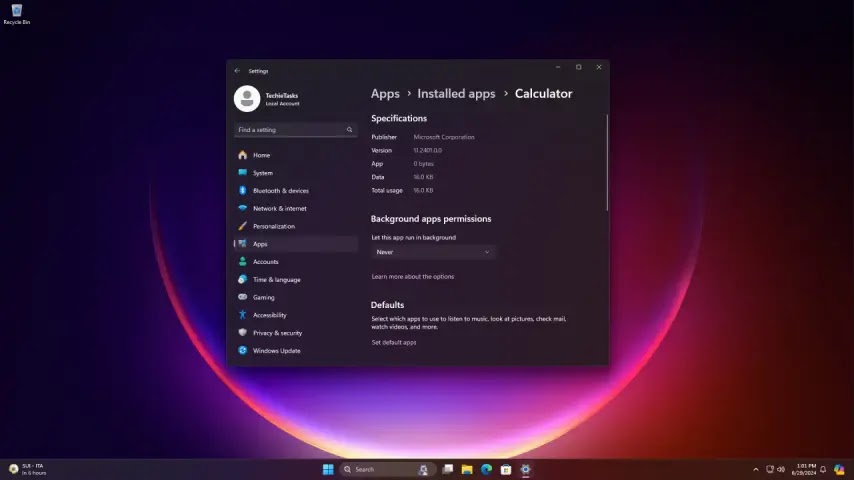Click the Windows Update icon
The width and height of the screenshot is (854, 480).
242,350
